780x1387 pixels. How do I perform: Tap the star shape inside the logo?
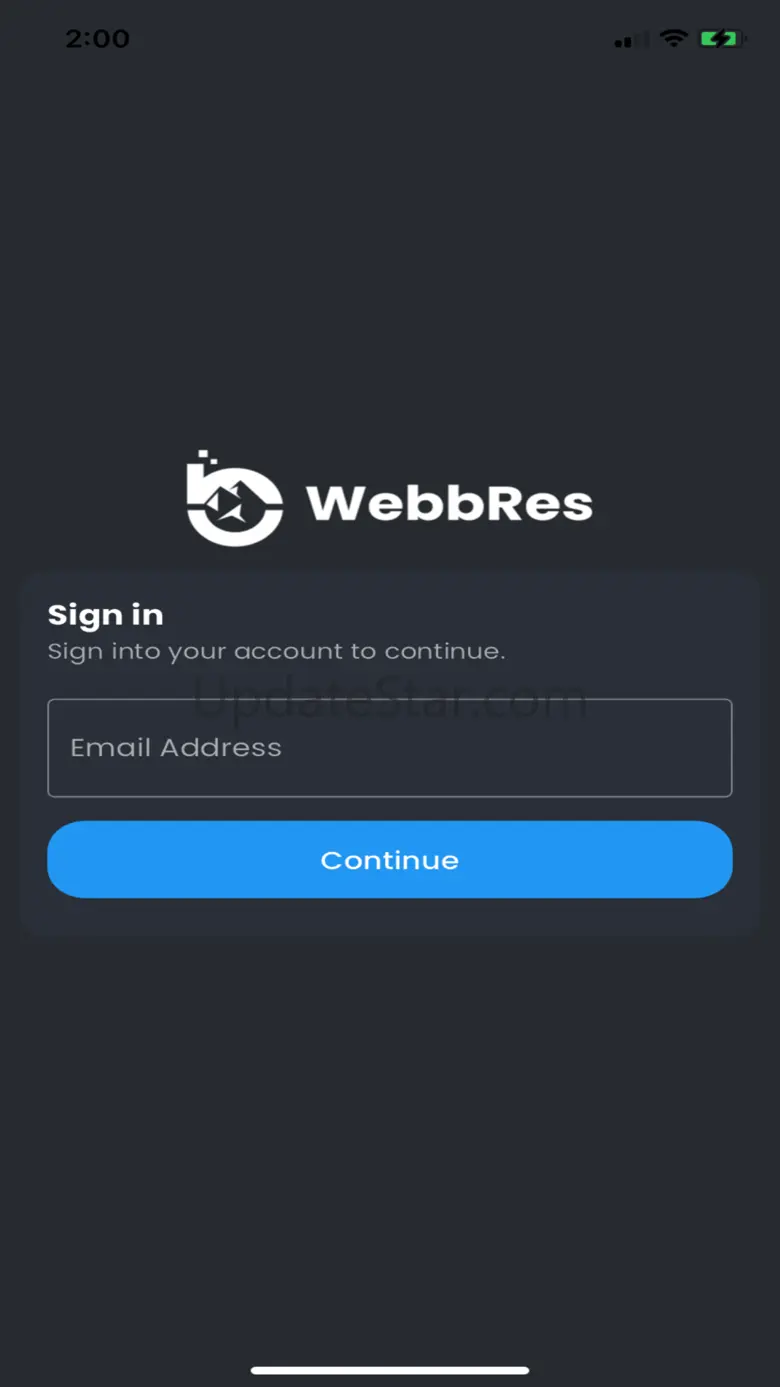tap(233, 504)
